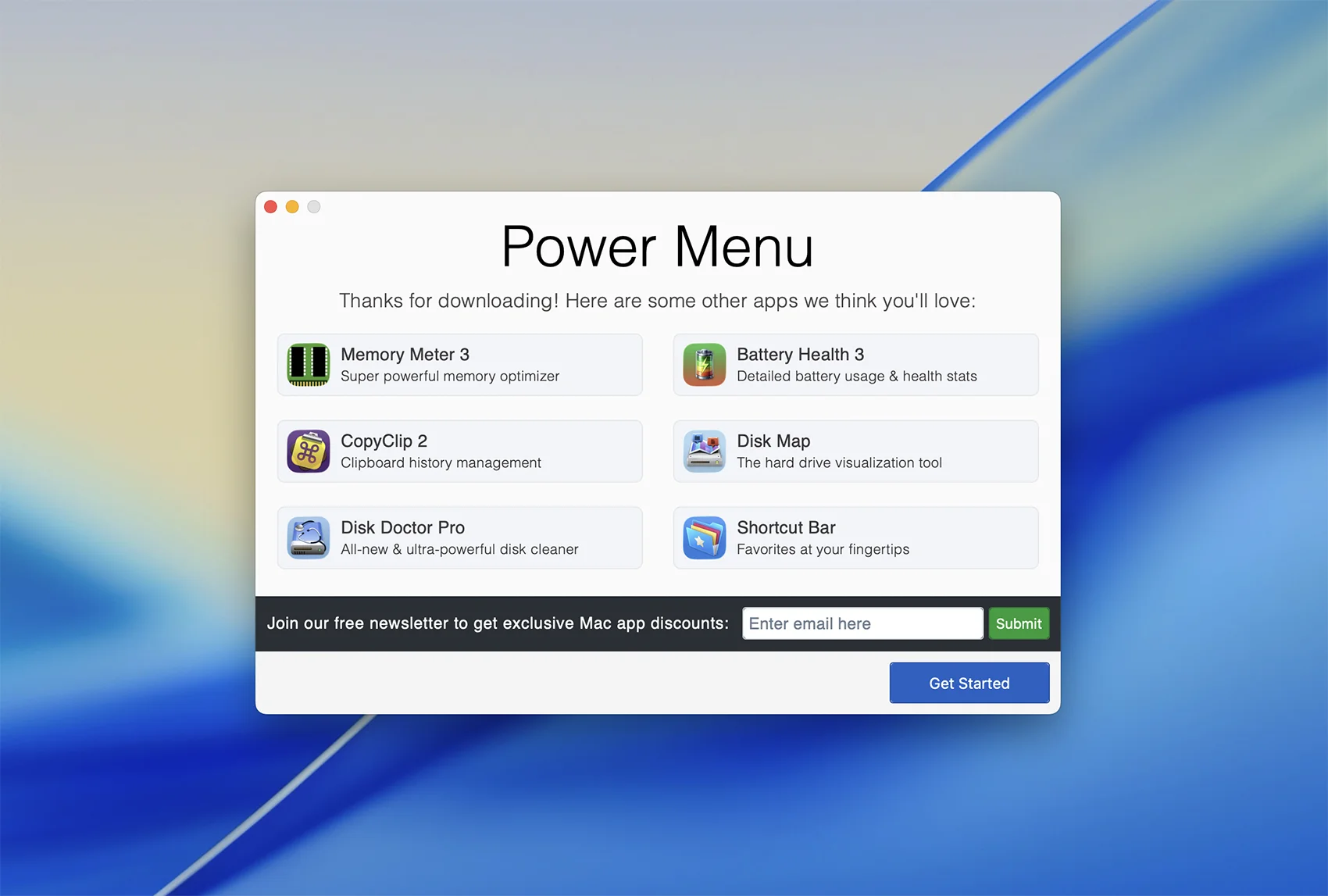Click 'Super powerful memory optimizer' description
Viewport: 1328px width, 896px height.
coord(450,377)
